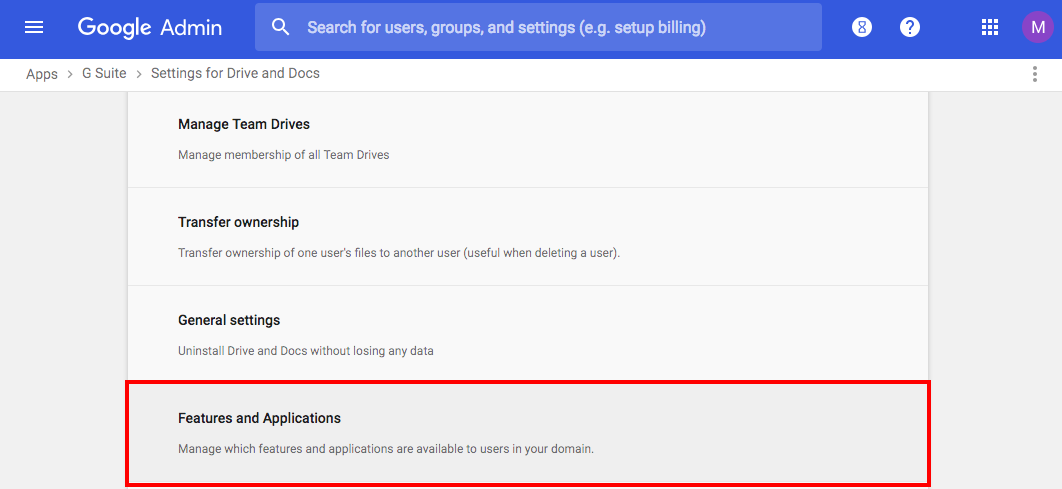This screenshot has width=1062, height=489.
Task: Open the hourglass tasks icon
Action: coord(862,27)
